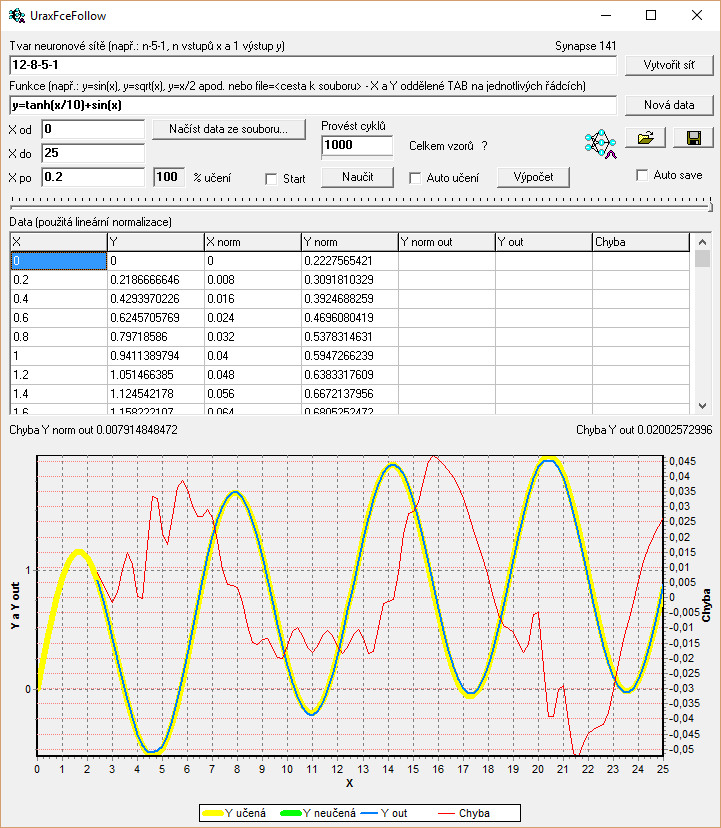The image size is (721, 828).
Task: Close the UraxFceFollow window
Action: (x=697, y=15)
